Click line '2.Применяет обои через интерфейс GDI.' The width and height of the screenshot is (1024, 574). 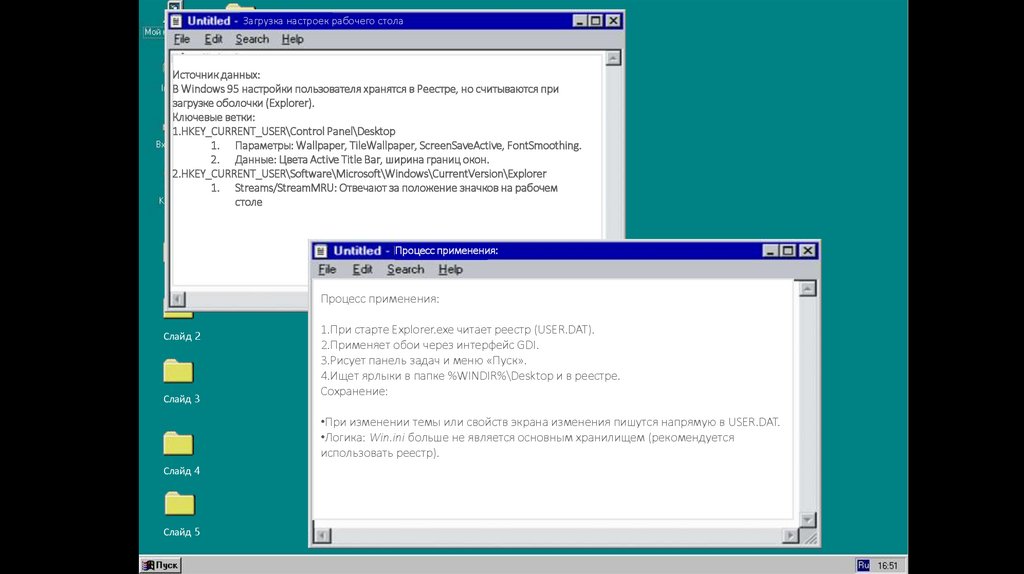pyautogui.click(x=430, y=345)
